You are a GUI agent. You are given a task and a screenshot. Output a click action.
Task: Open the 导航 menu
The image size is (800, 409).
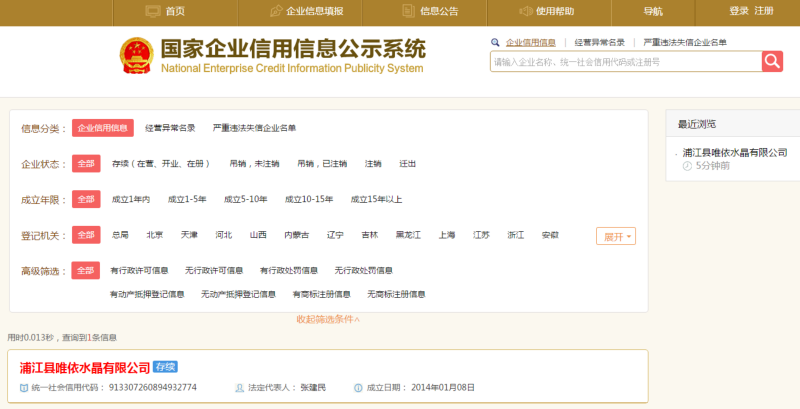pyautogui.click(x=653, y=13)
